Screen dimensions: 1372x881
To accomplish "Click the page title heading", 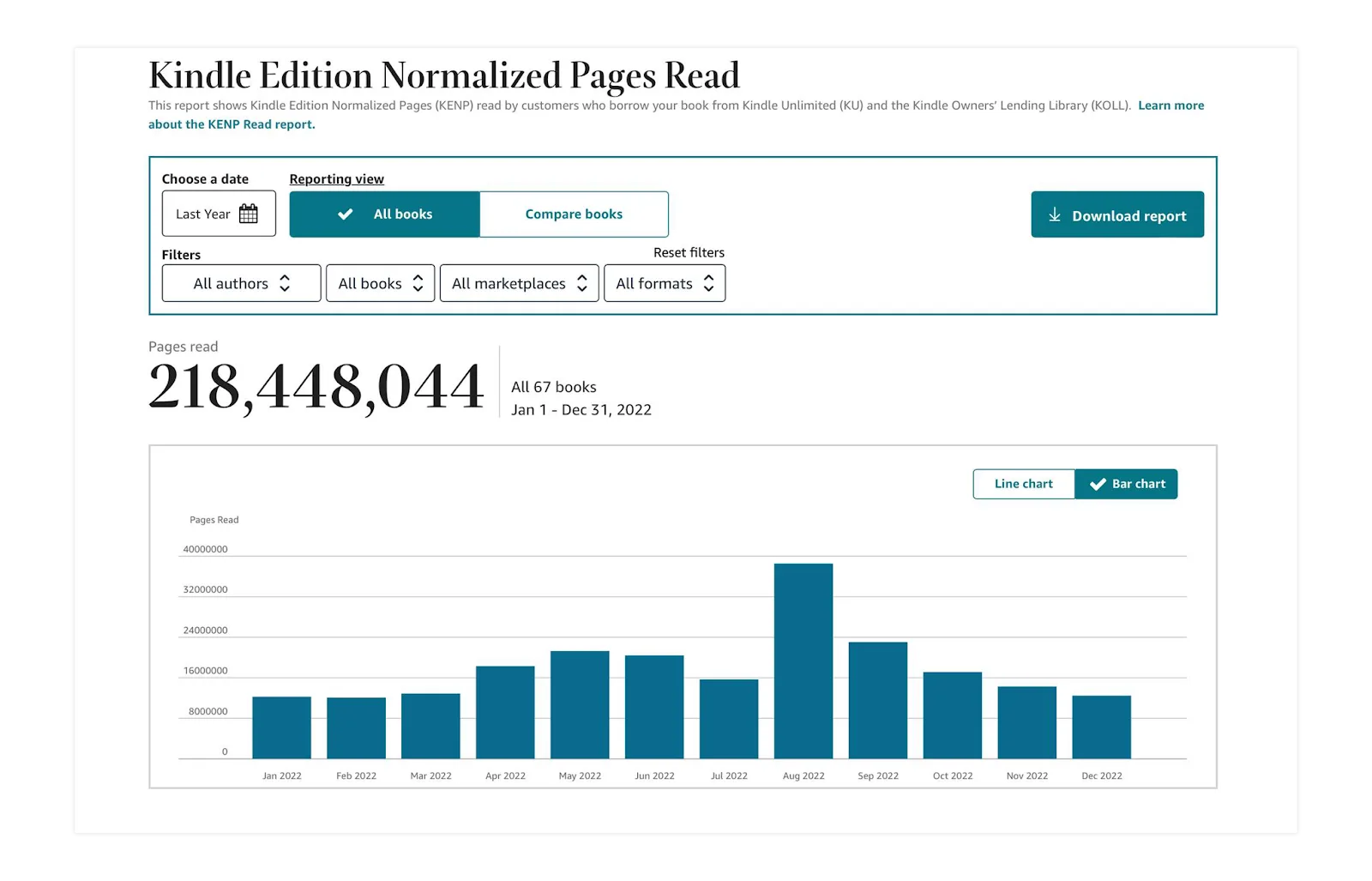I will 444,75.
